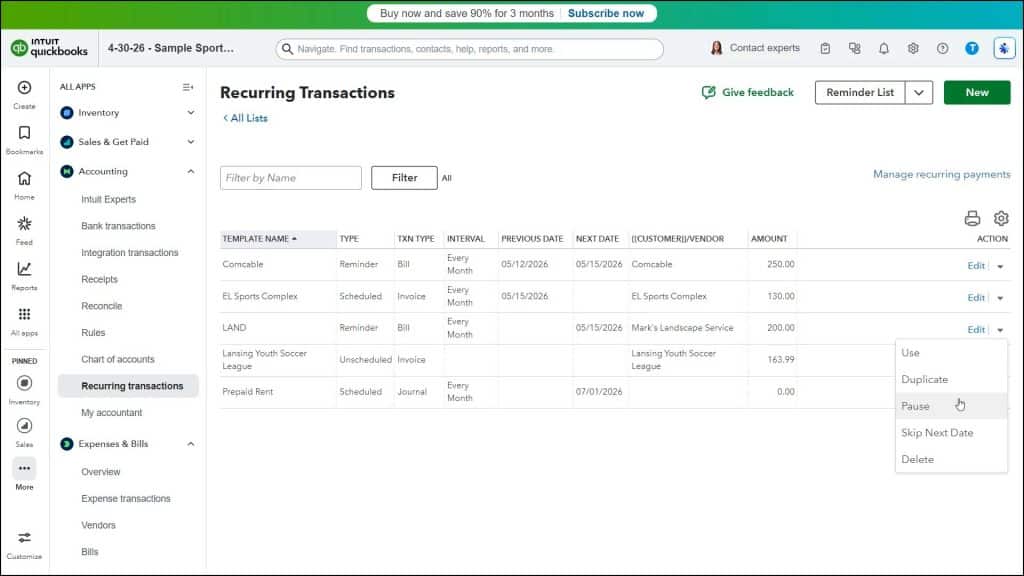The image size is (1024, 576).
Task: Choose Use from the action menu
Action: pyautogui.click(x=952, y=353)
